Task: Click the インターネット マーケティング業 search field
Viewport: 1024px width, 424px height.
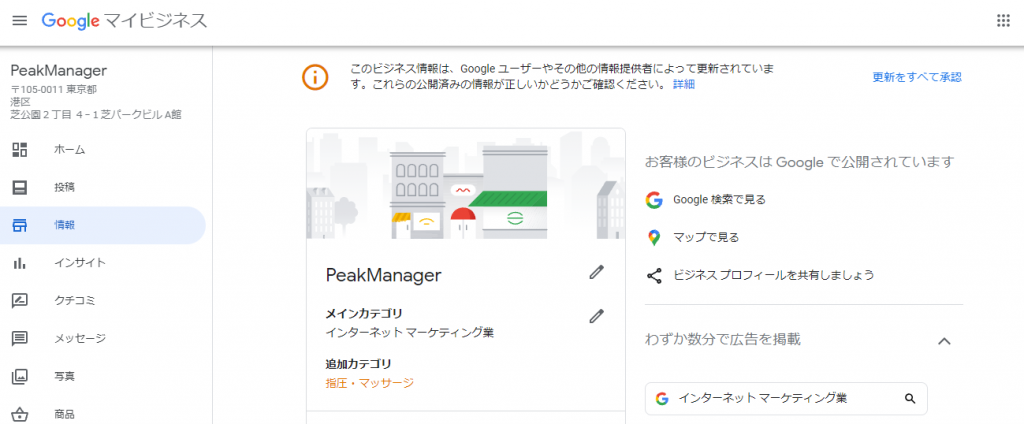Action: (x=786, y=399)
